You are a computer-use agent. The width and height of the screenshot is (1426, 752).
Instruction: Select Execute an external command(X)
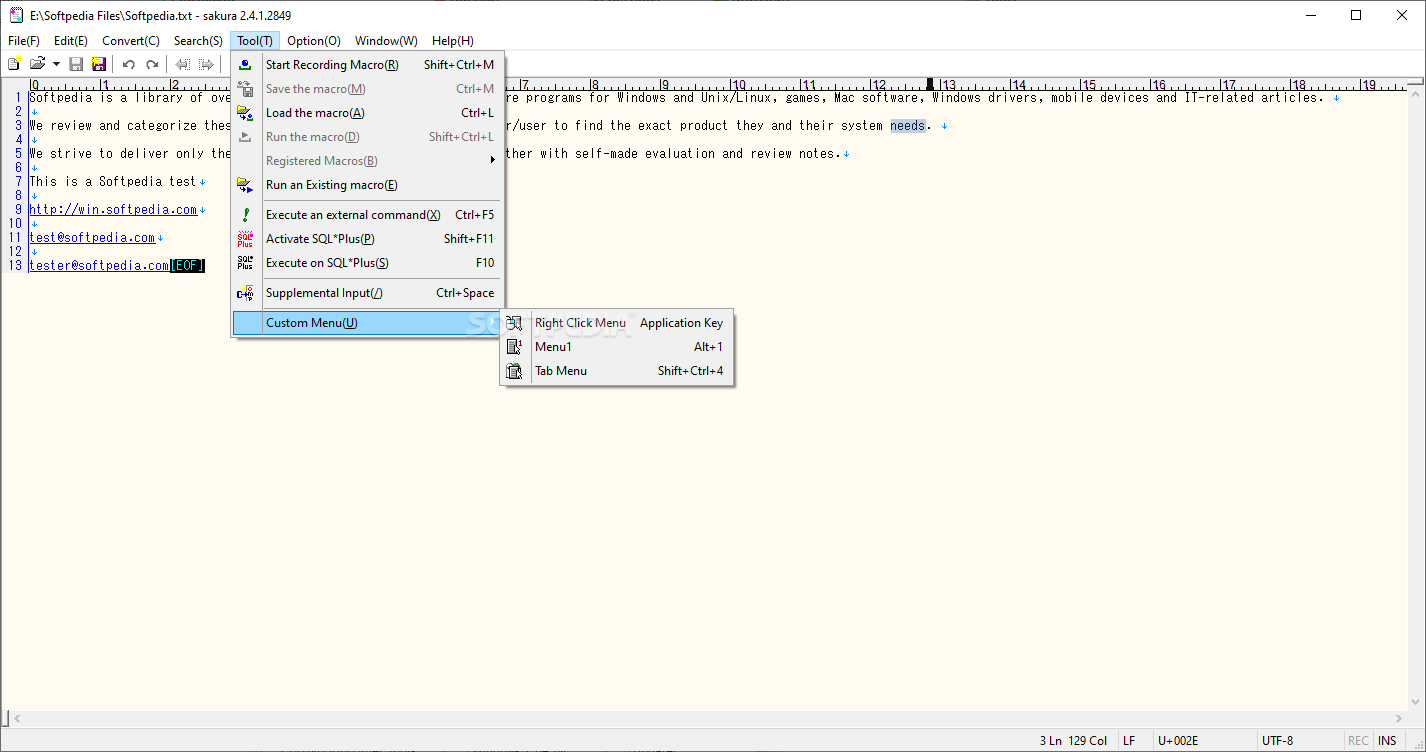tap(369, 215)
